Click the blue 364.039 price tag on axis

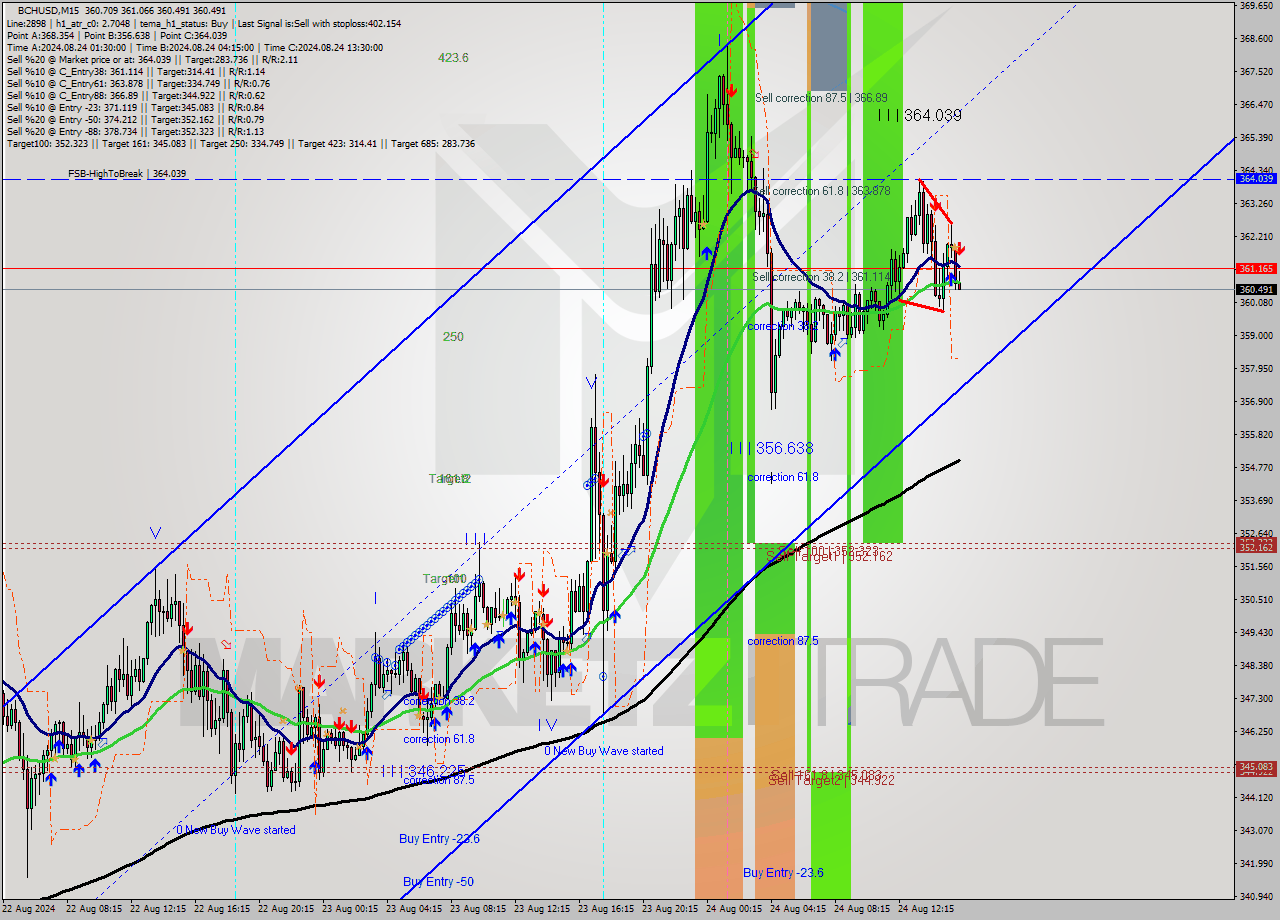[1256, 178]
